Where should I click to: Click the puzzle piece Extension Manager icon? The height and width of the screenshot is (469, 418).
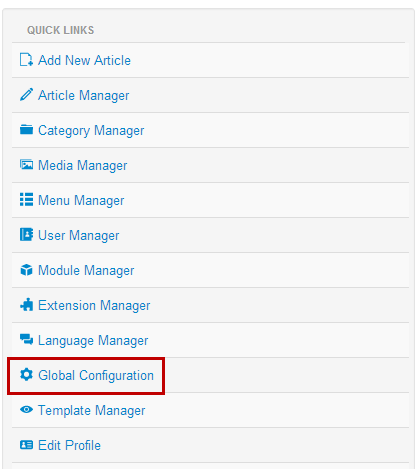tap(26, 305)
